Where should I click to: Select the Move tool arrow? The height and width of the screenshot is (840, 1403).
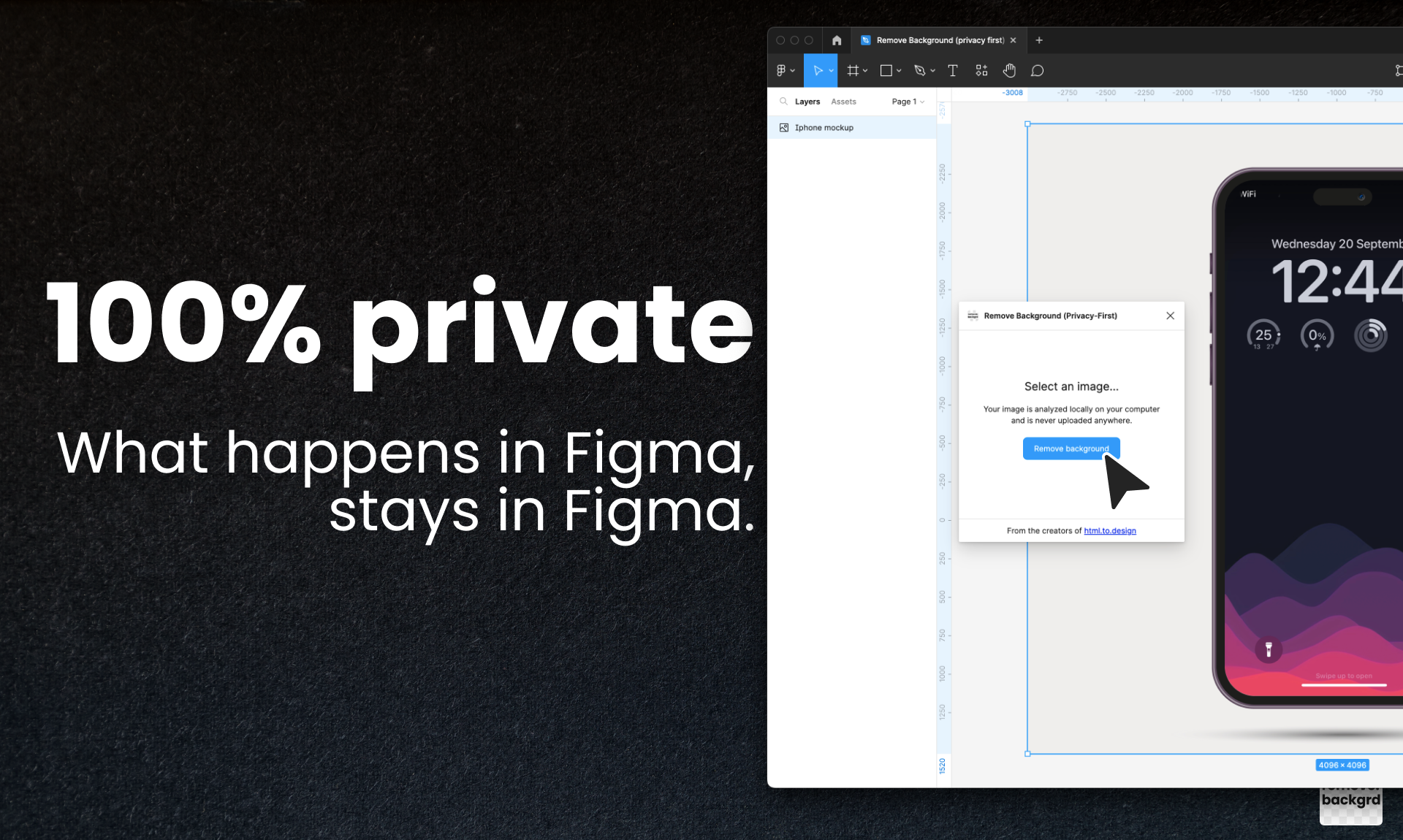coord(817,71)
